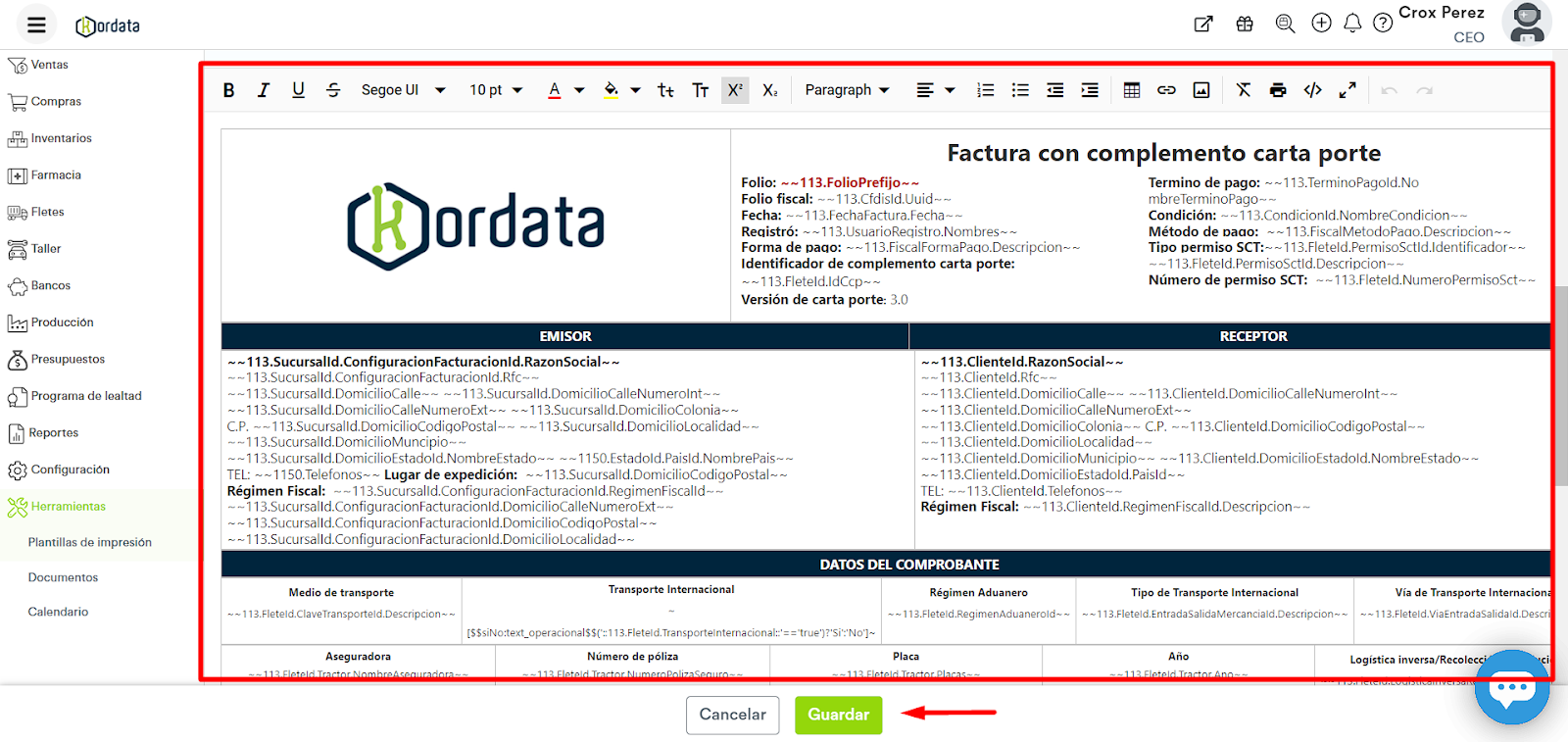This screenshot has height=742, width=1568.
Task: Expand the editor to fullscreen
Action: 1347,90
